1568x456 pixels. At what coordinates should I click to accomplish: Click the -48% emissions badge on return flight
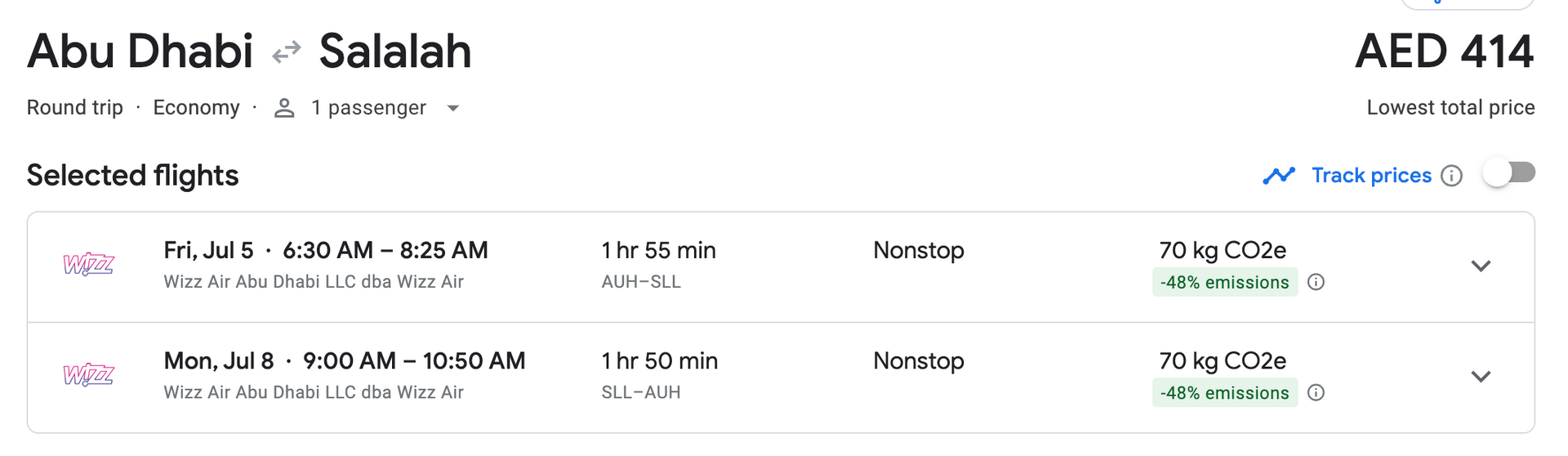(x=1224, y=393)
